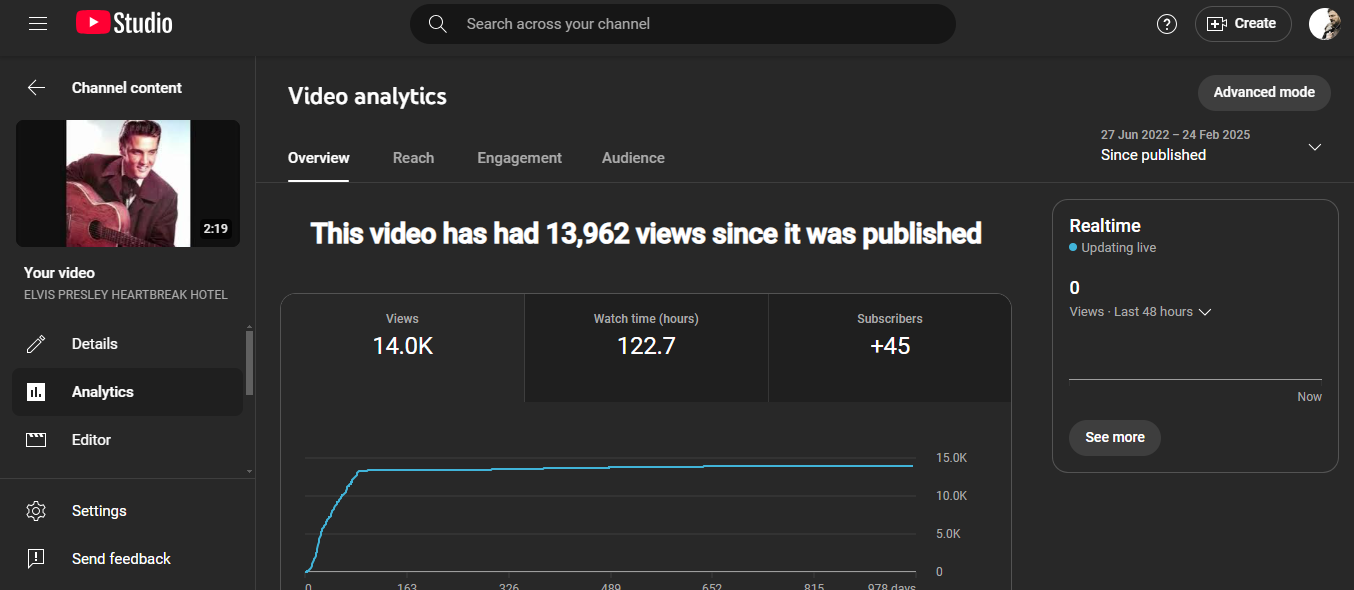The height and width of the screenshot is (590, 1354).
Task: Click the YouTube Studio logo
Action: click(124, 23)
